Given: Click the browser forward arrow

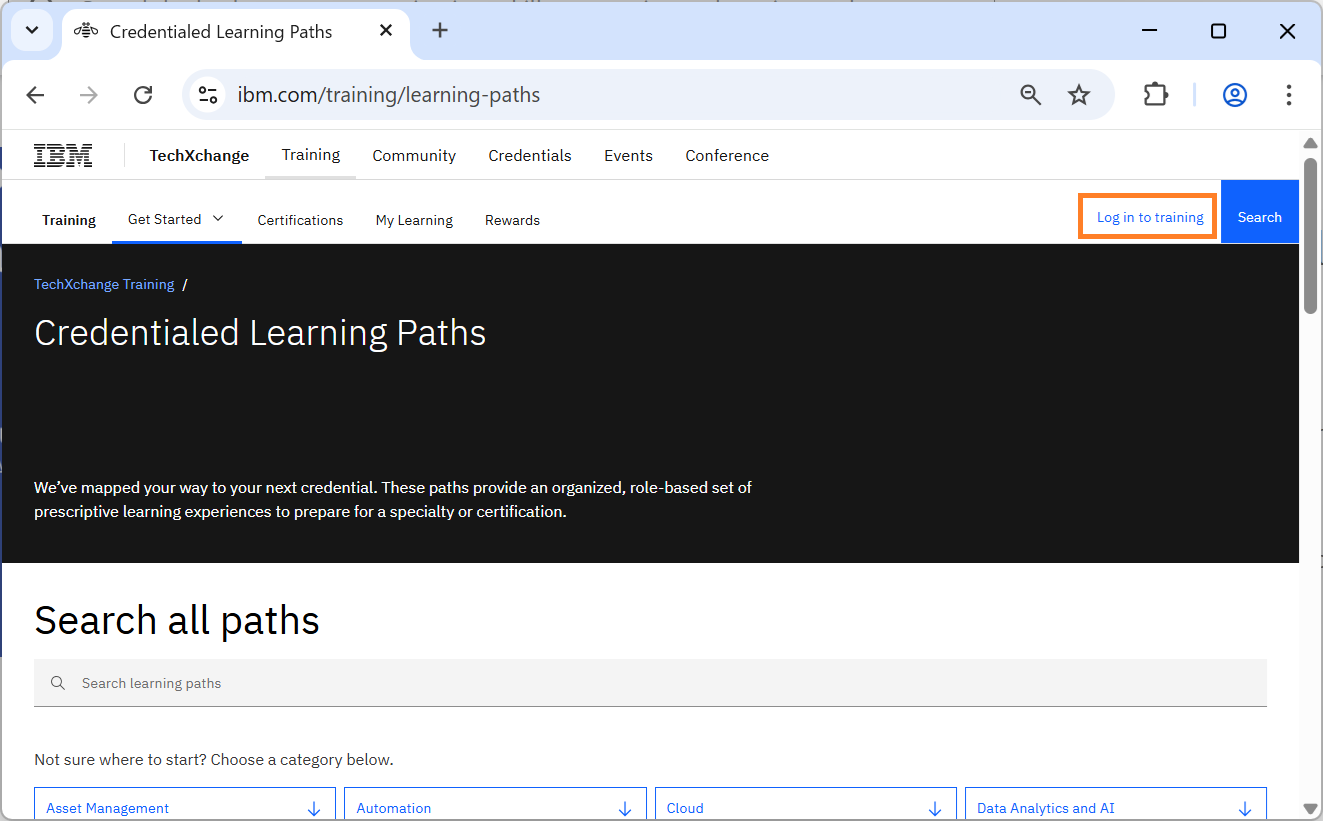Looking at the screenshot, I should click(89, 95).
